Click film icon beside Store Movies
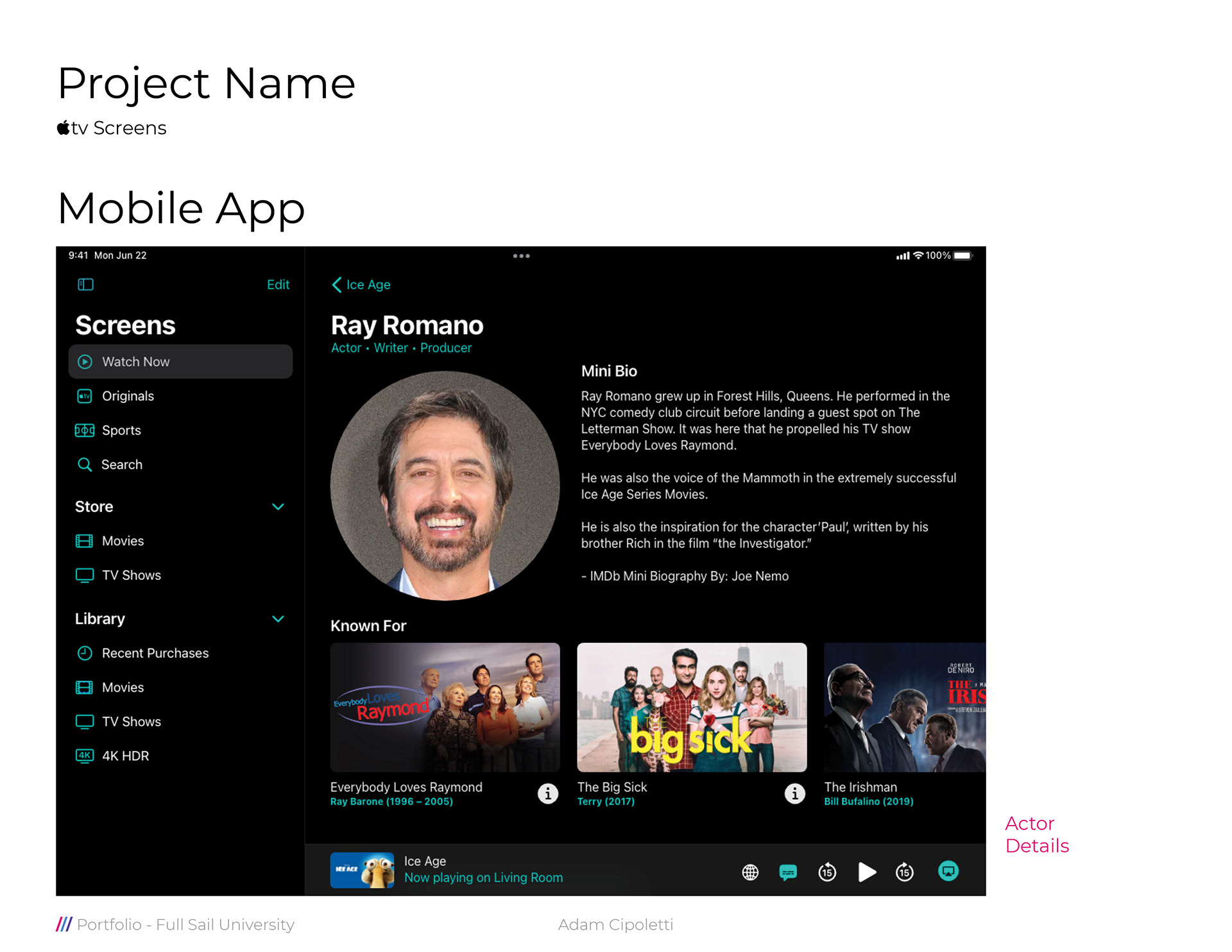The width and height of the screenshot is (1232, 952). click(85, 541)
